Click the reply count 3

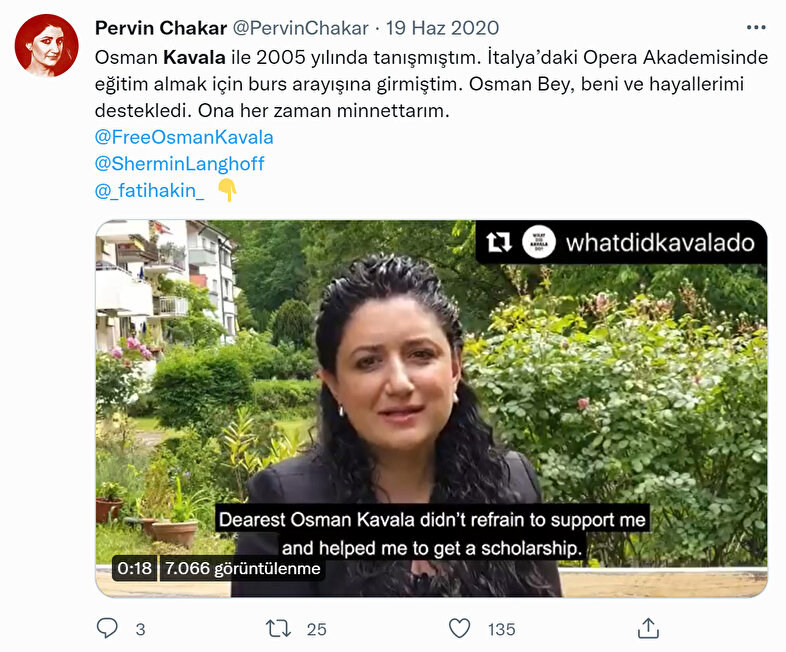click(140, 629)
